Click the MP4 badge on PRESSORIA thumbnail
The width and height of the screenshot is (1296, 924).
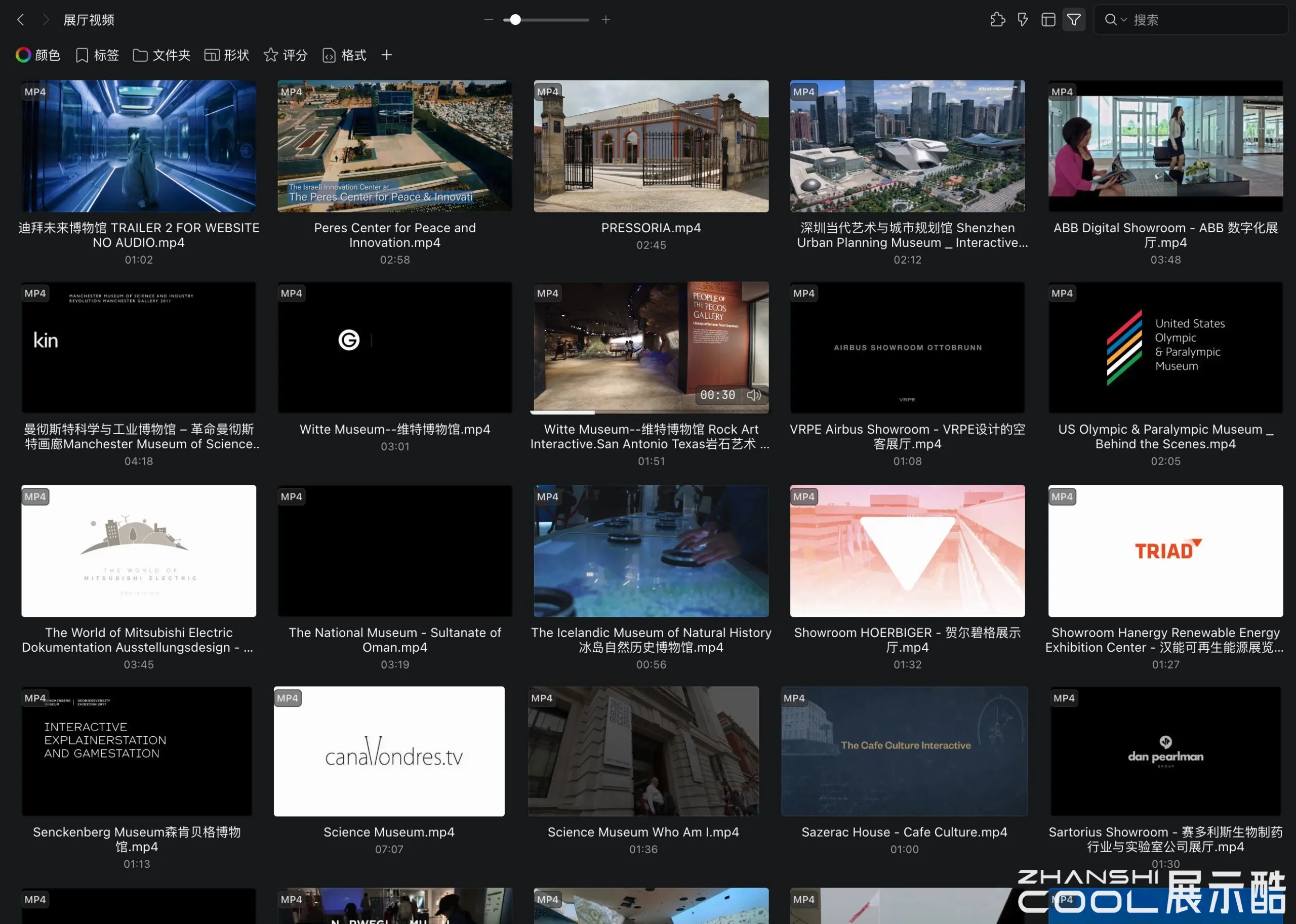click(x=548, y=92)
